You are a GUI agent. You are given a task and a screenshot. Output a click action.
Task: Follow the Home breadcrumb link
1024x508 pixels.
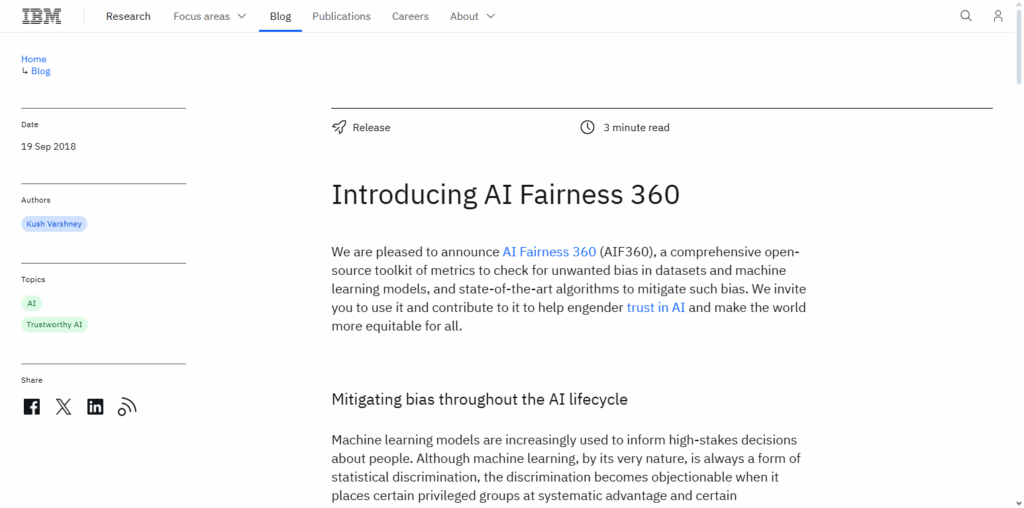(34, 59)
